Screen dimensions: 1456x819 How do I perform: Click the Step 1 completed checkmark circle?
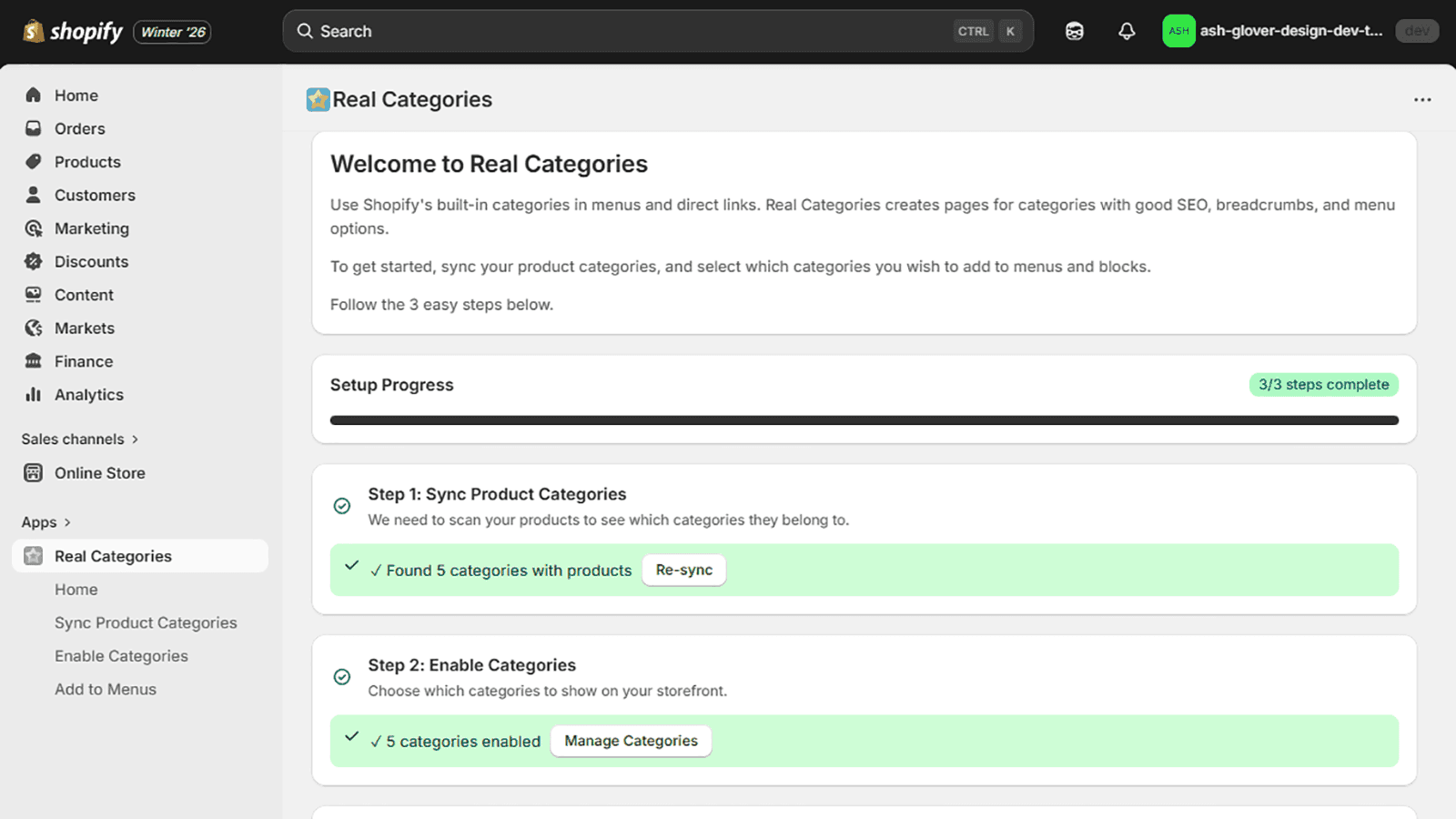point(342,506)
